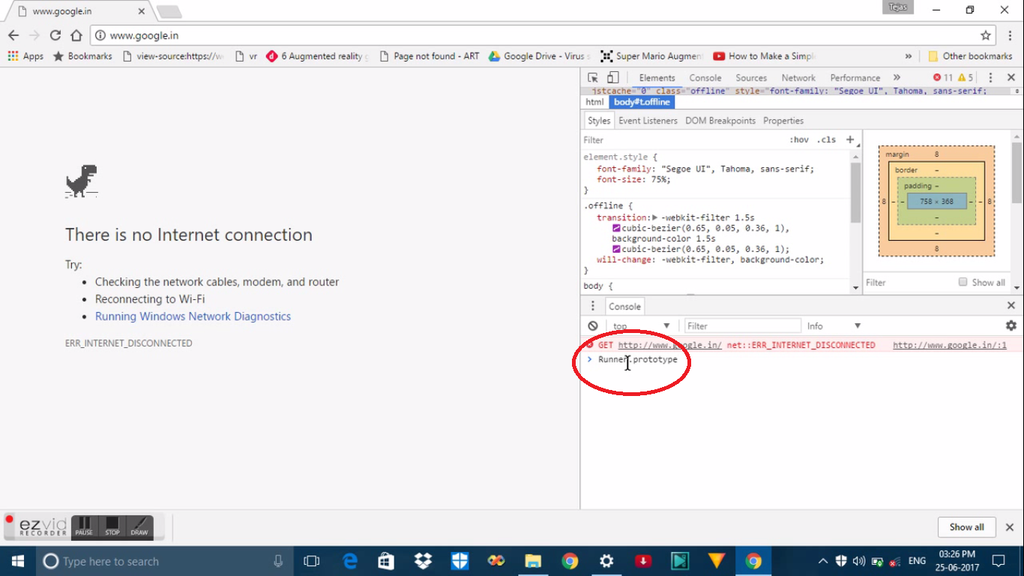
Task: Launch Microsoft Edge from the taskbar
Action: [x=350, y=561]
